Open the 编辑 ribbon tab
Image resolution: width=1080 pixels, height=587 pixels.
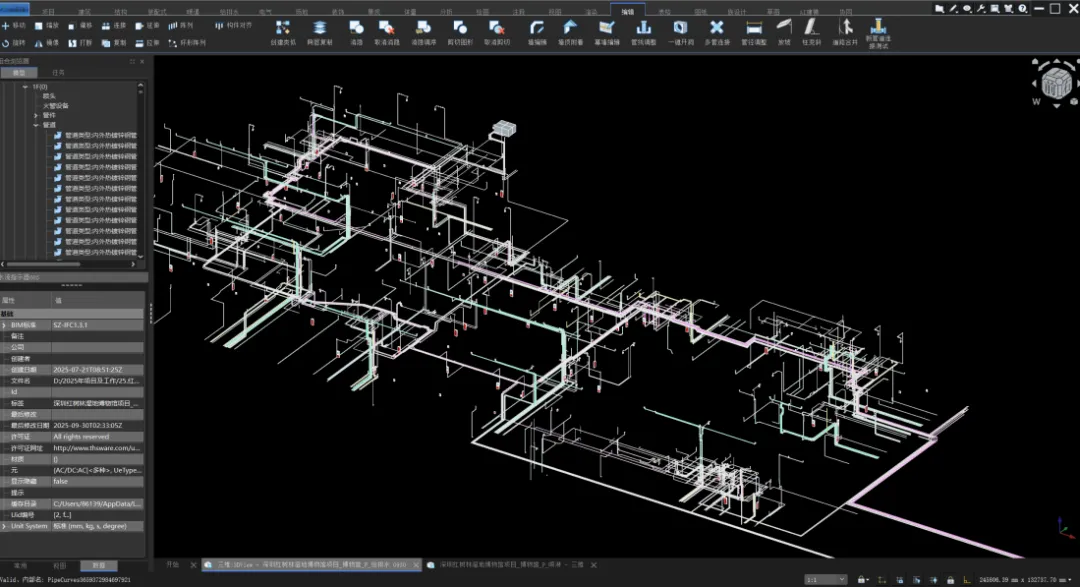tap(627, 10)
